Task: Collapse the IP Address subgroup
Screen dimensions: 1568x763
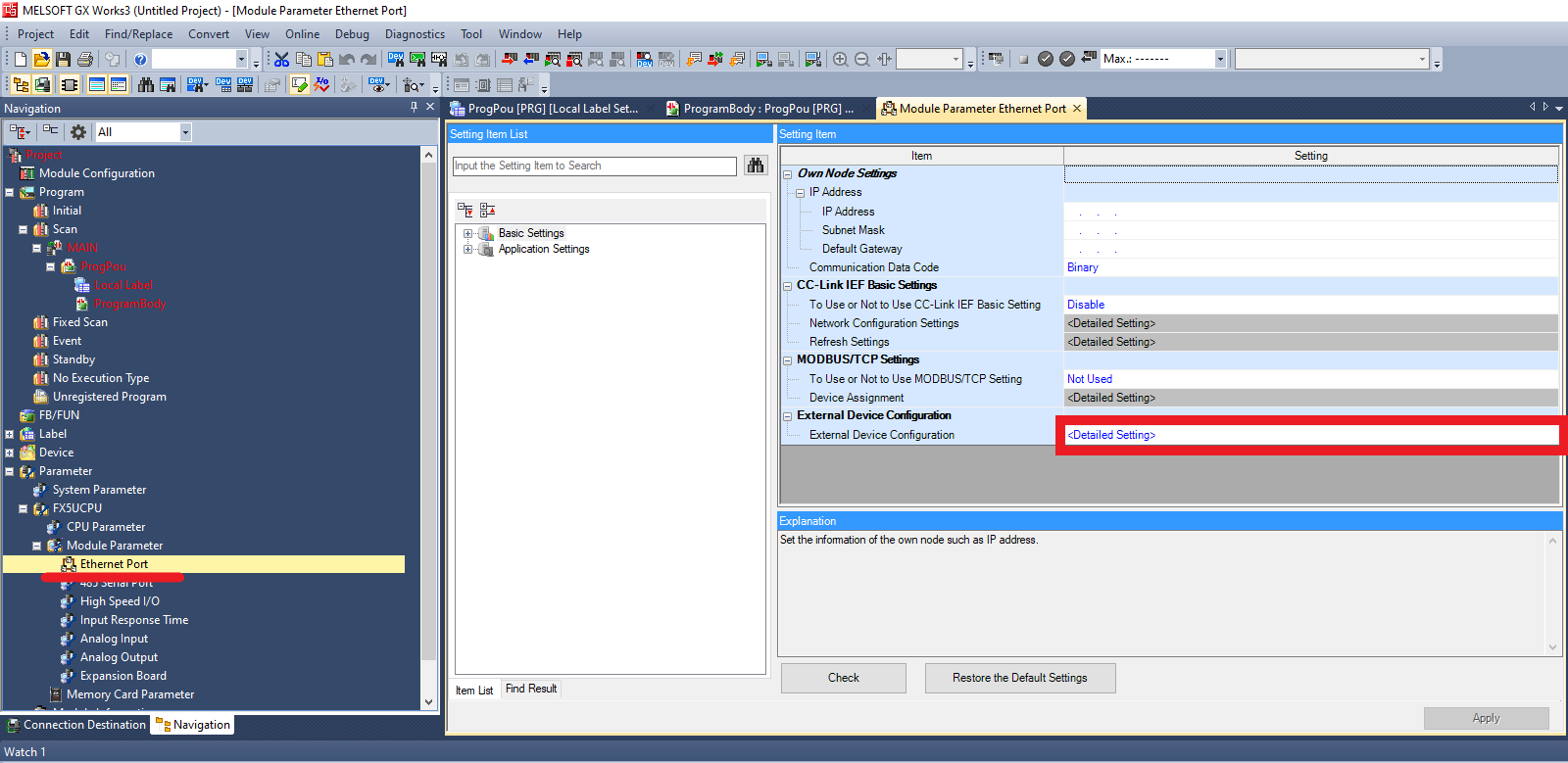Action: 801,193
